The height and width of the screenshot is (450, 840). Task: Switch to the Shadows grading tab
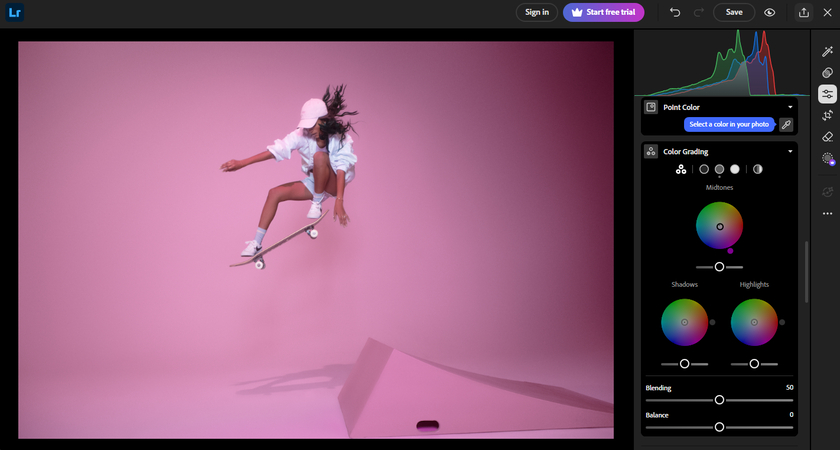[x=704, y=169]
